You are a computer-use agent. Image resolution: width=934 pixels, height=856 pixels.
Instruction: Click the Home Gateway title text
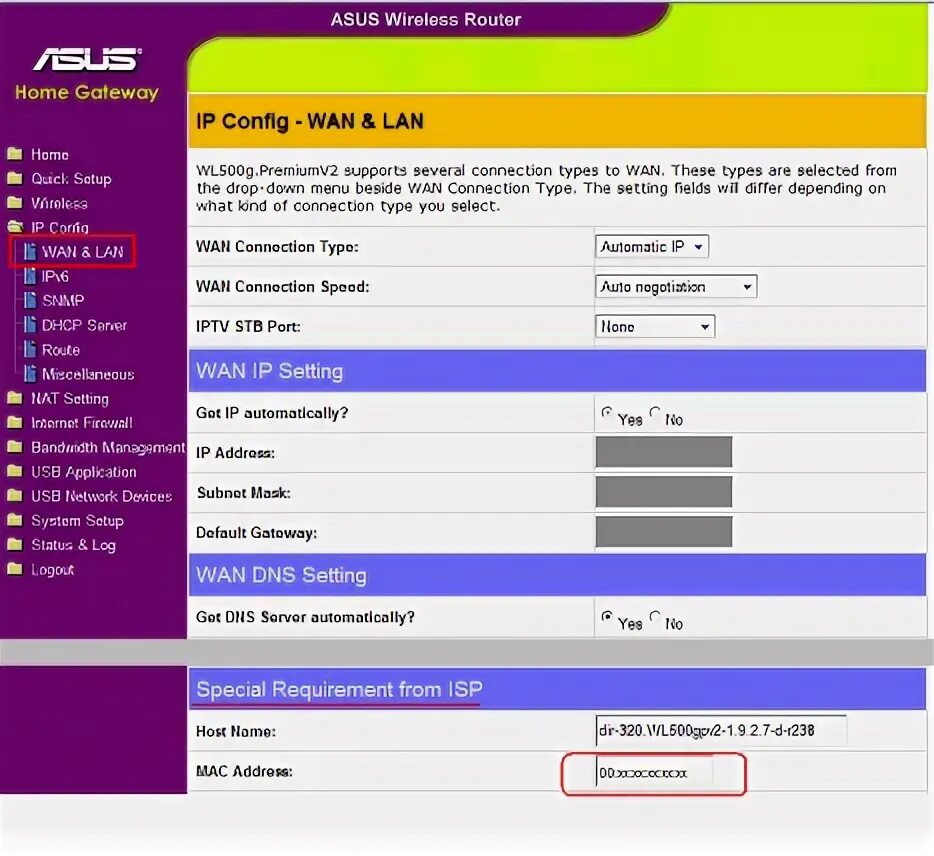point(87,92)
